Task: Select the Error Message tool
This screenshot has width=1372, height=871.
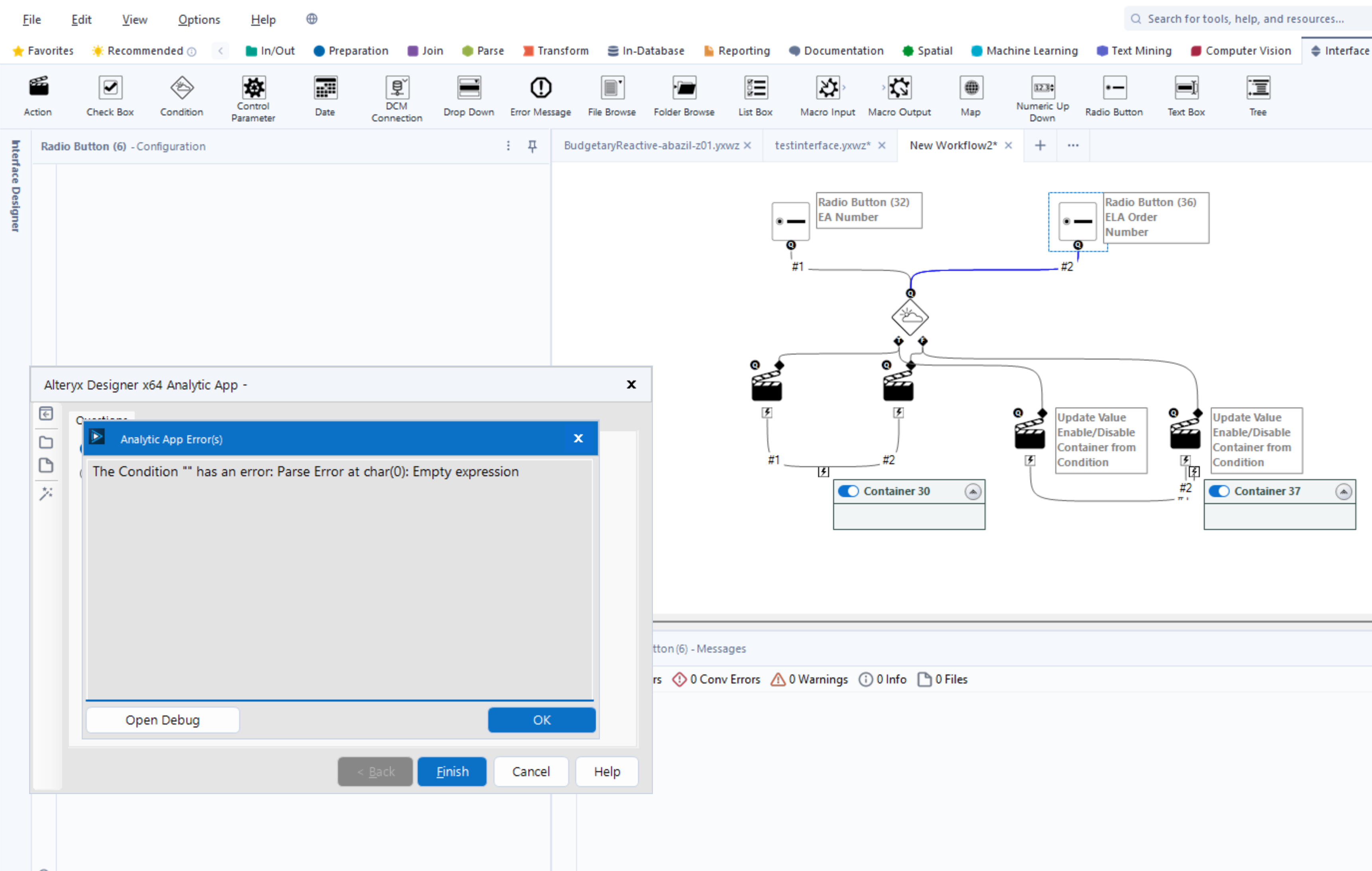Action: coord(540,96)
